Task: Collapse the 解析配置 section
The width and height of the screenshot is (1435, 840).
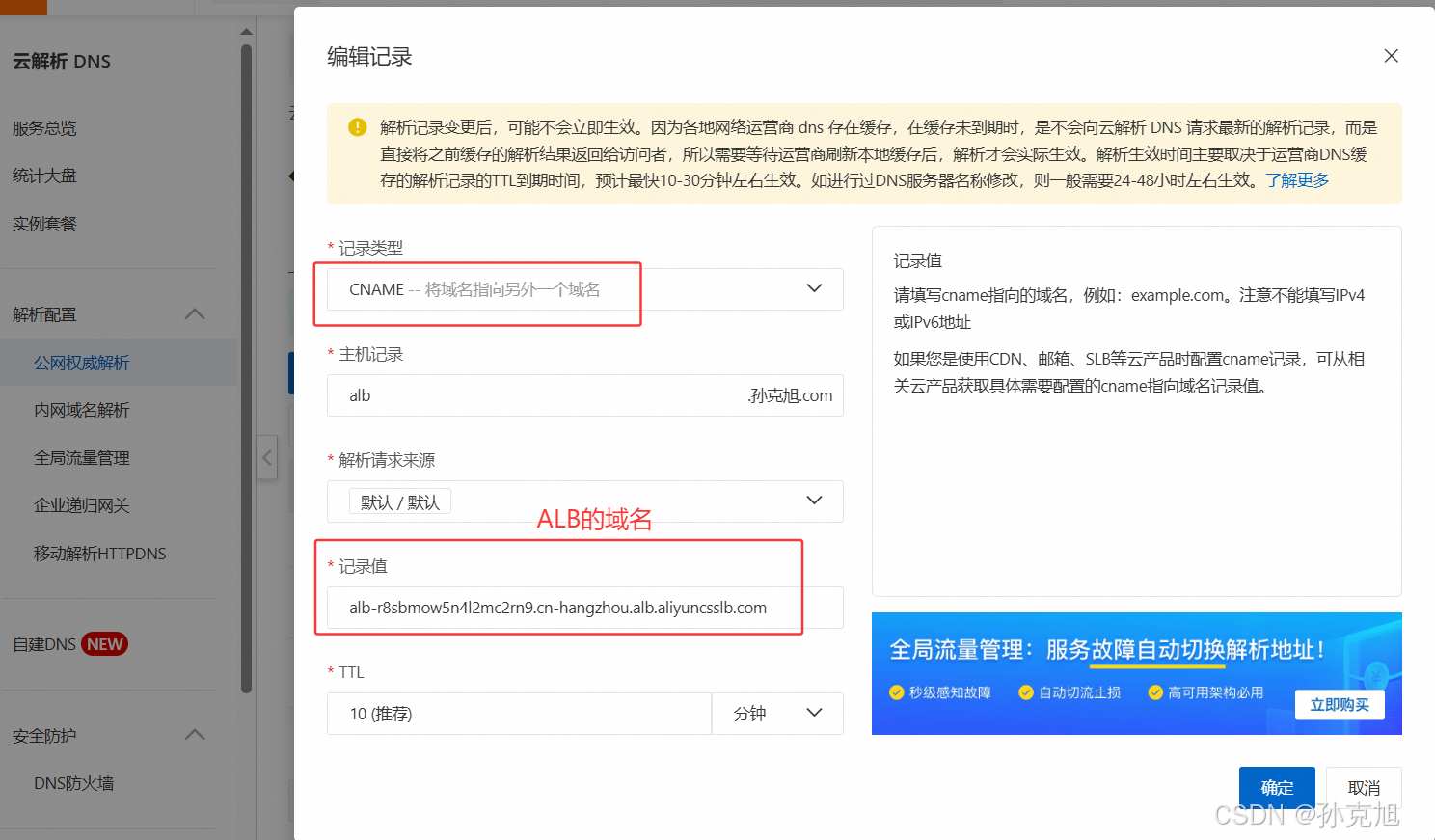Action: coord(195,314)
